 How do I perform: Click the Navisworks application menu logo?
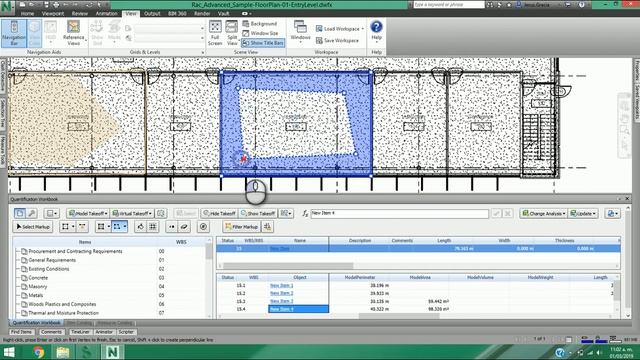pyautogui.click(x=7, y=6)
